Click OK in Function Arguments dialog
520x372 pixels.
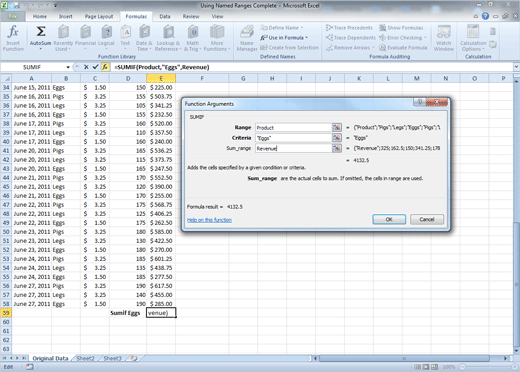pos(389,219)
